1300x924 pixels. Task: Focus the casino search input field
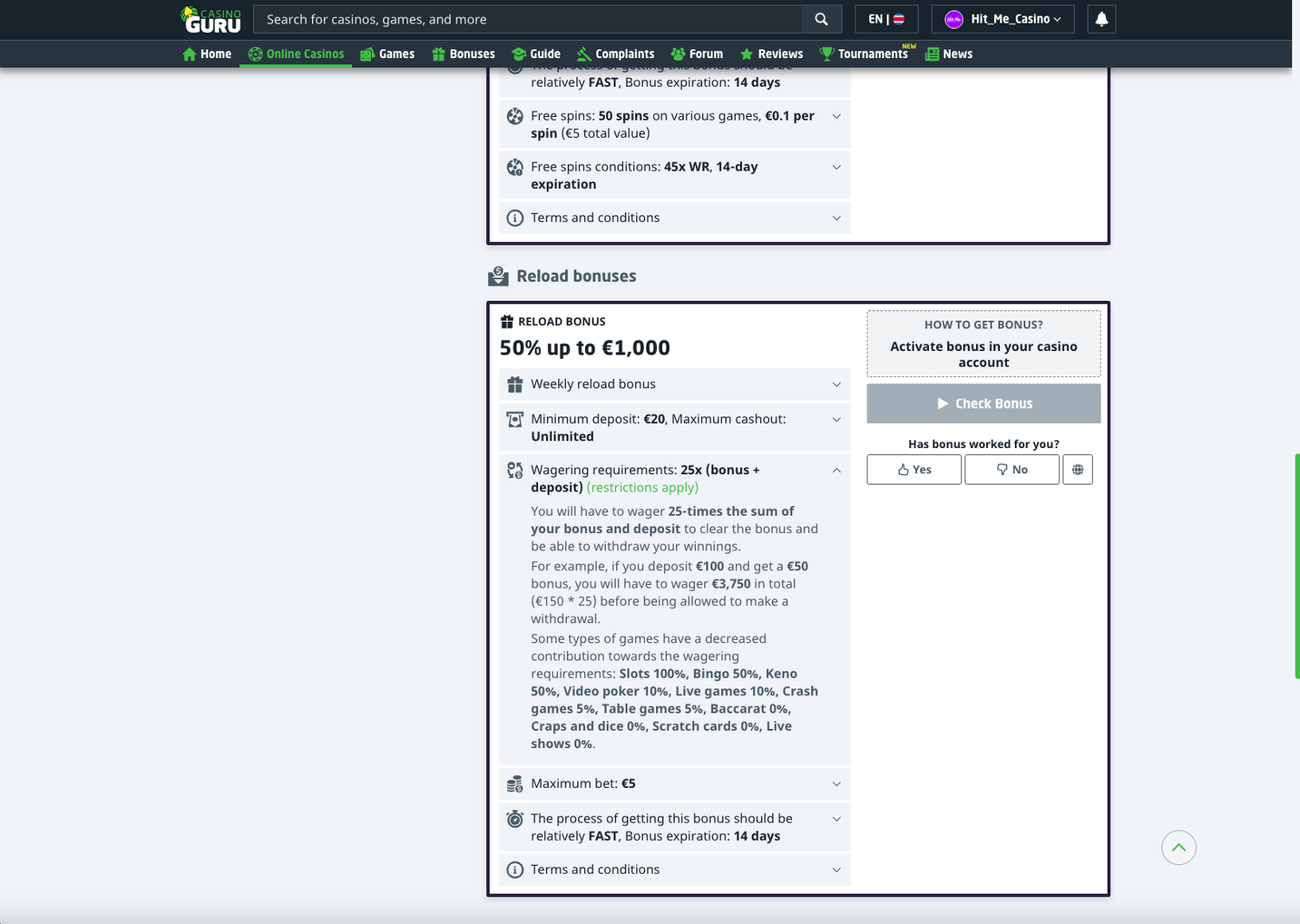[x=529, y=19]
